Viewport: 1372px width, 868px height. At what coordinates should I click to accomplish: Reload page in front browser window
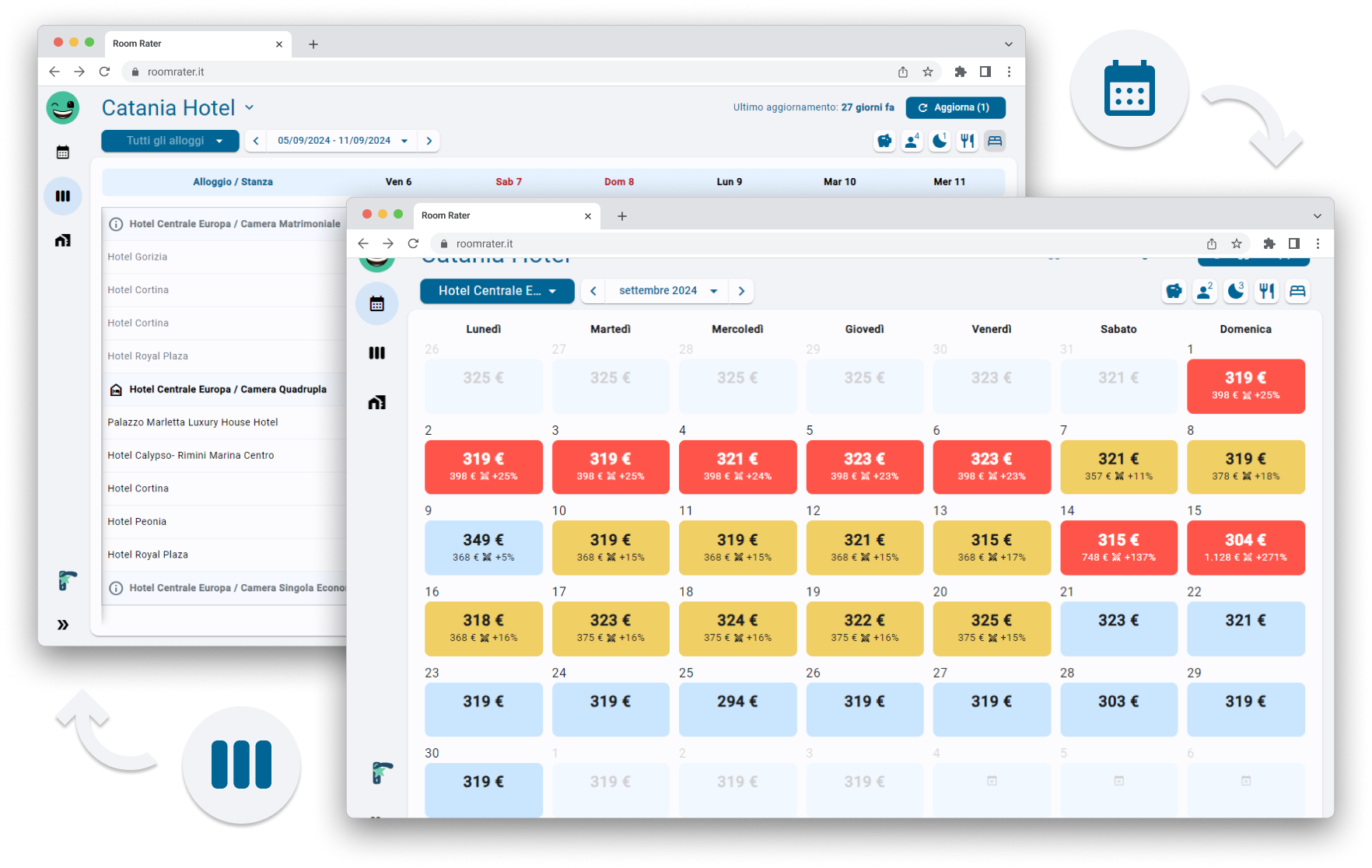413,243
